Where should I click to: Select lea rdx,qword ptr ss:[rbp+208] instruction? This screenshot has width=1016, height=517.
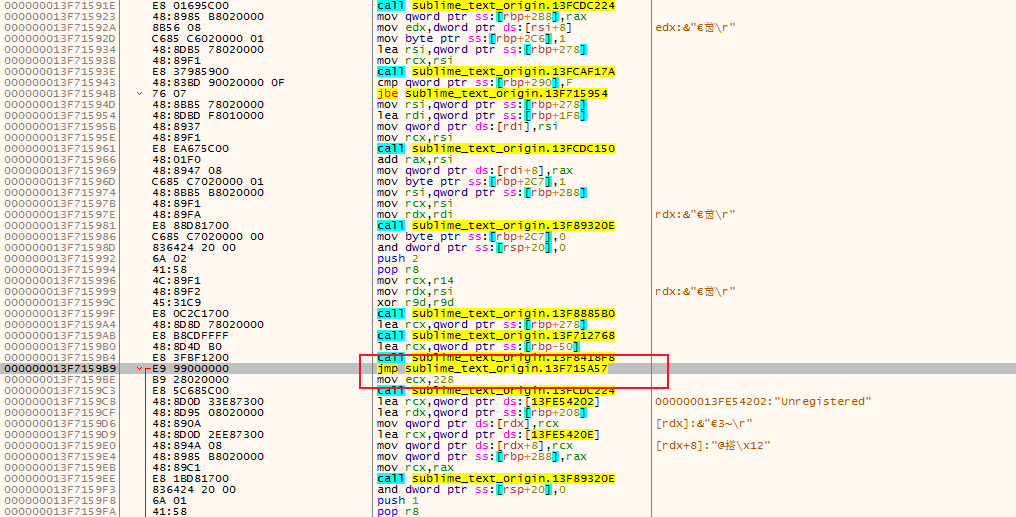coord(482,413)
